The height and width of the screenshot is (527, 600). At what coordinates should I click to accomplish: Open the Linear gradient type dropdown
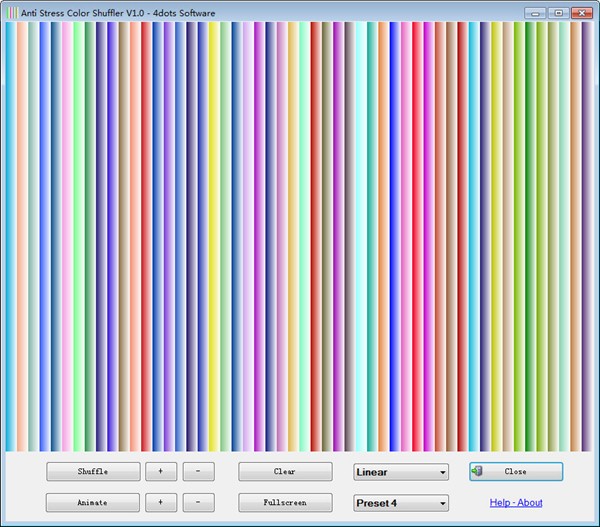point(400,472)
